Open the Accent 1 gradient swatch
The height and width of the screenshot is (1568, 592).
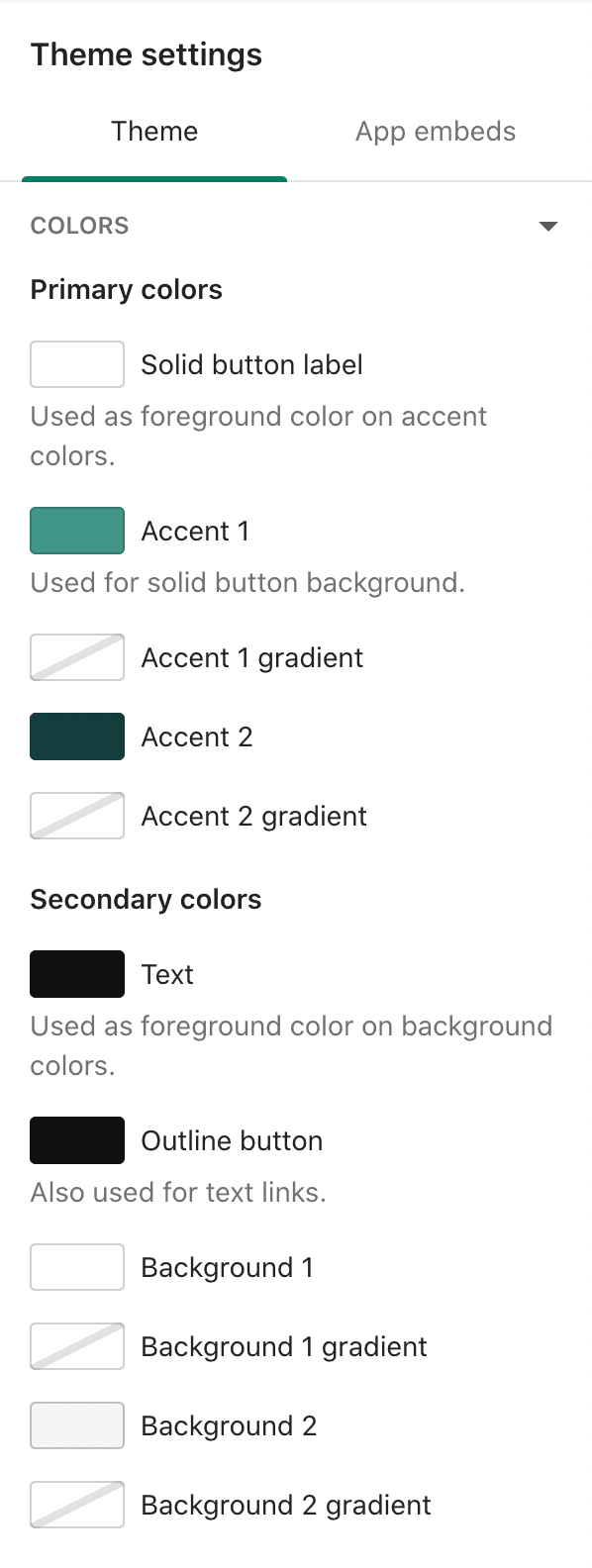click(x=77, y=657)
